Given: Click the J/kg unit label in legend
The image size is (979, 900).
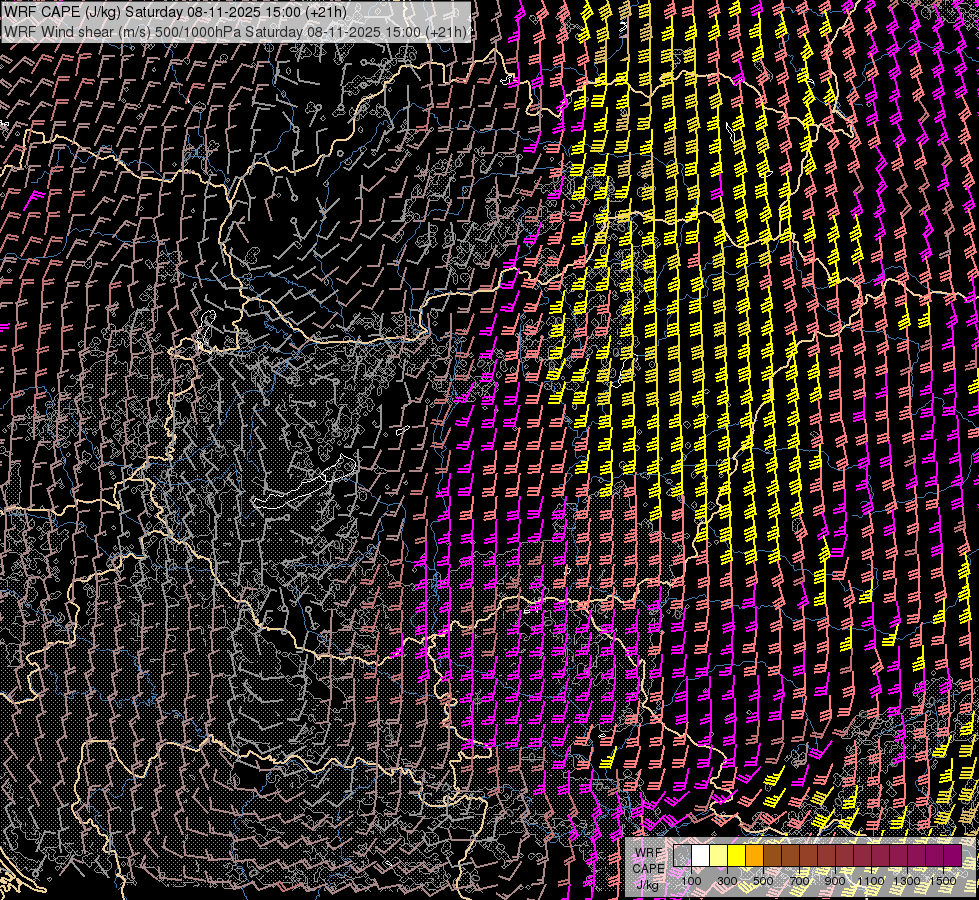Looking at the screenshot, I should point(648,885).
